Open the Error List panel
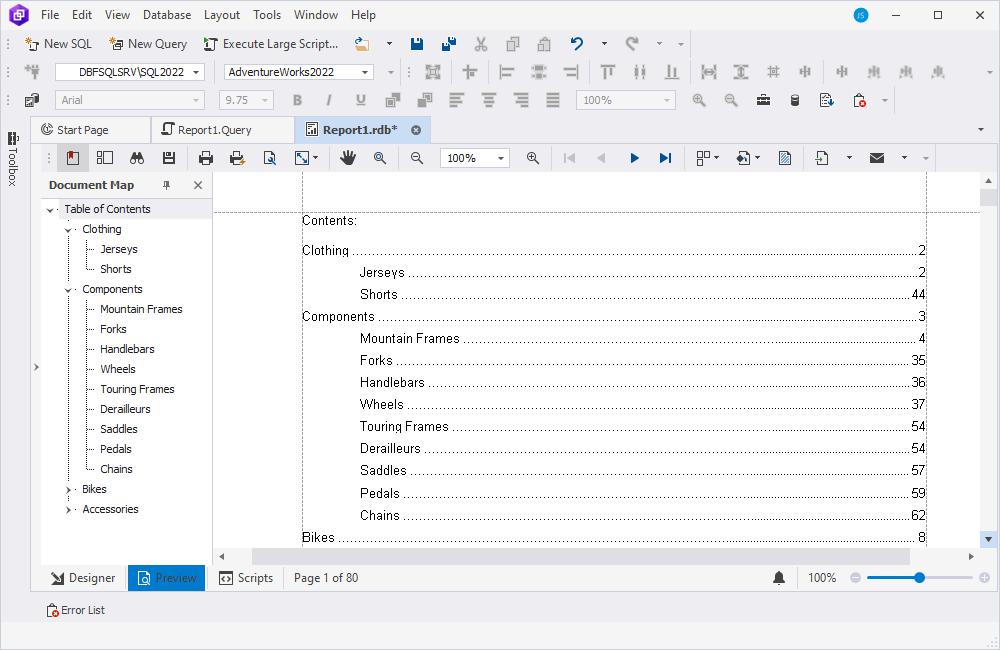Viewport: 1000px width, 650px height. [75, 610]
